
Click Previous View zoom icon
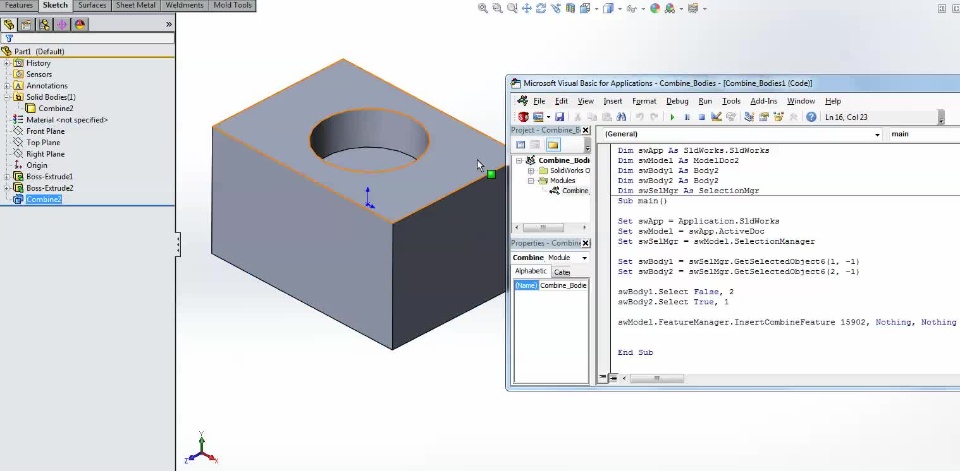(x=512, y=8)
